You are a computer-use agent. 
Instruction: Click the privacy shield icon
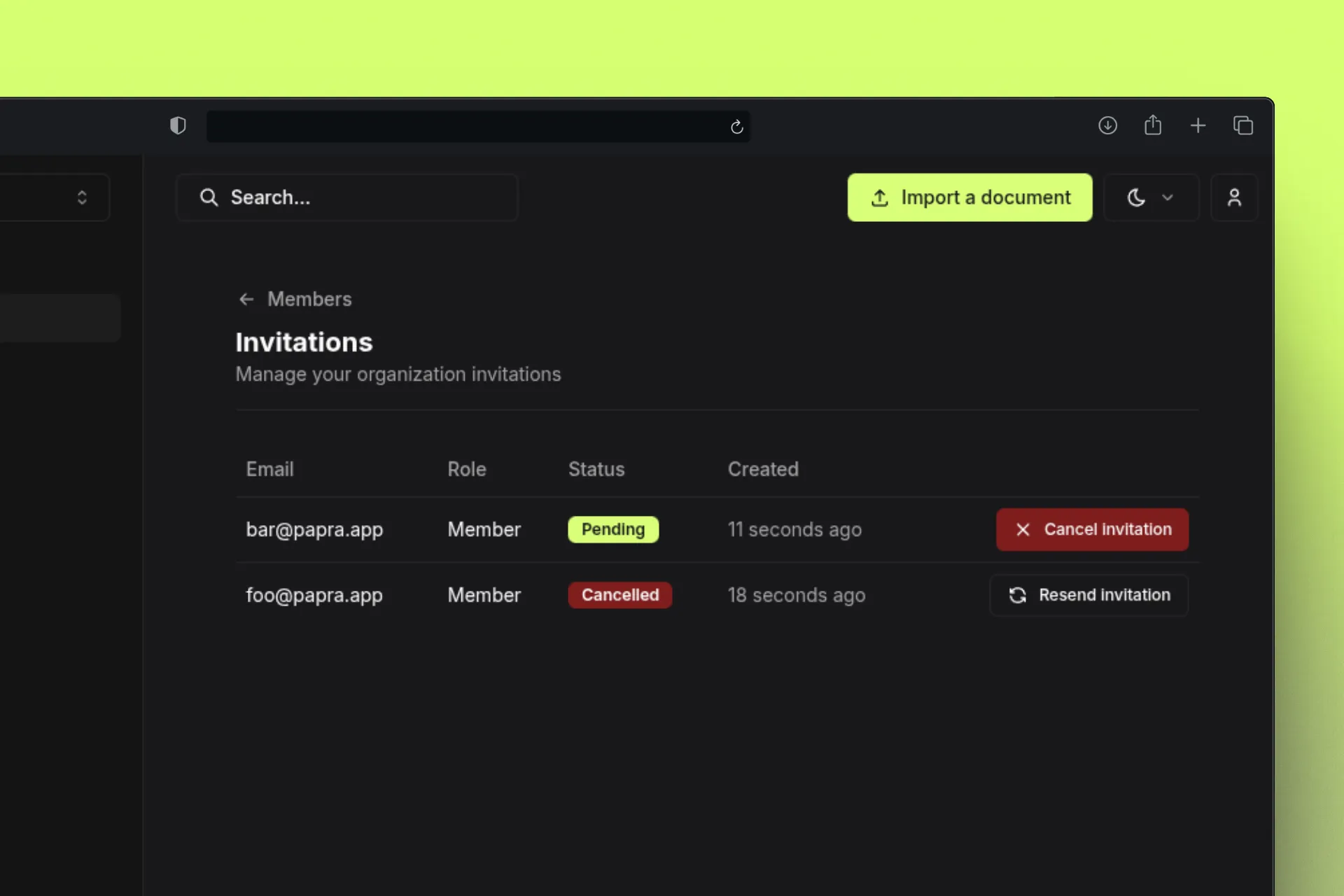178,125
